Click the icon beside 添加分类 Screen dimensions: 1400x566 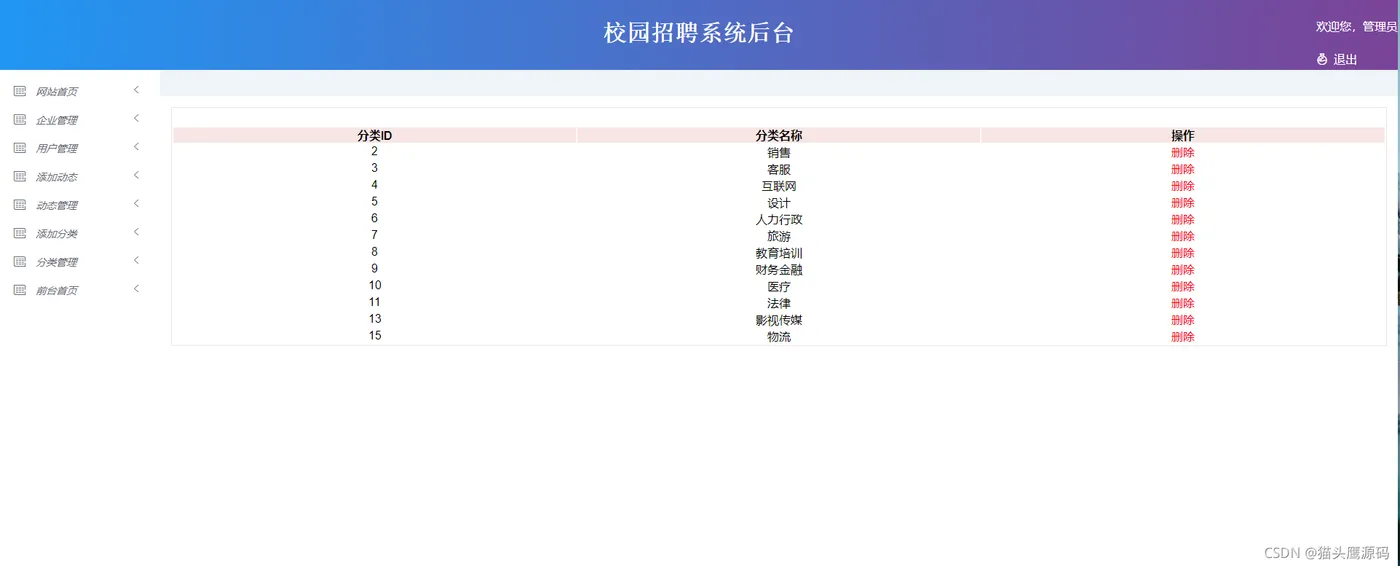point(20,233)
